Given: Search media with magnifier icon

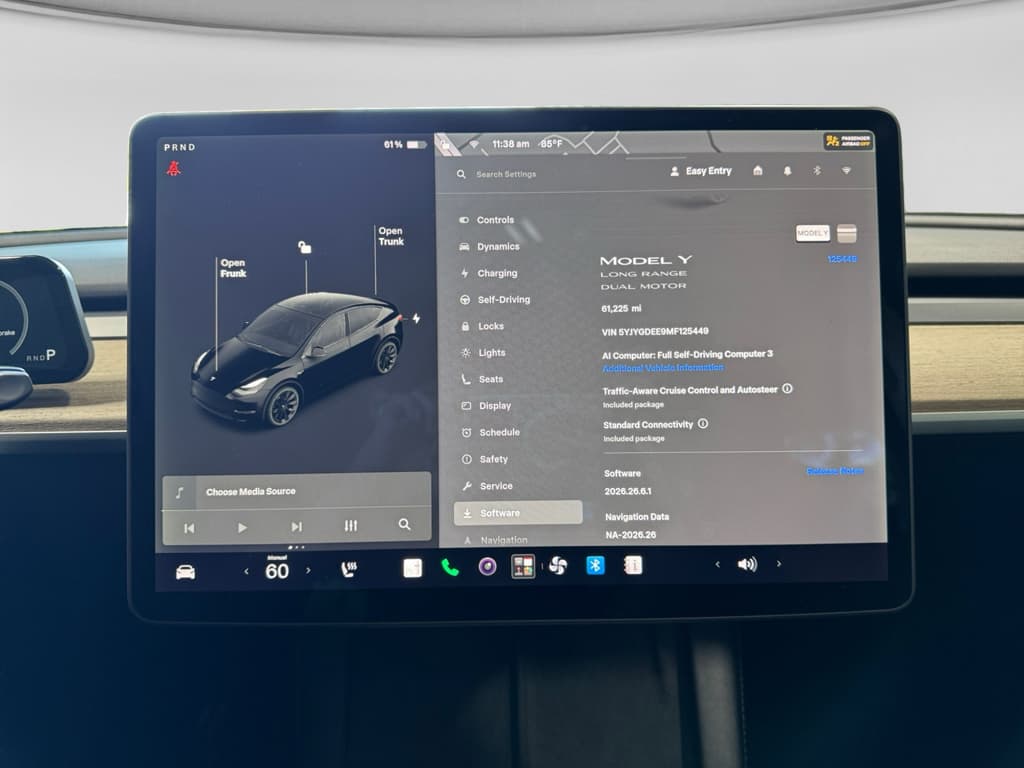Looking at the screenshot, I should click(404, 524).
